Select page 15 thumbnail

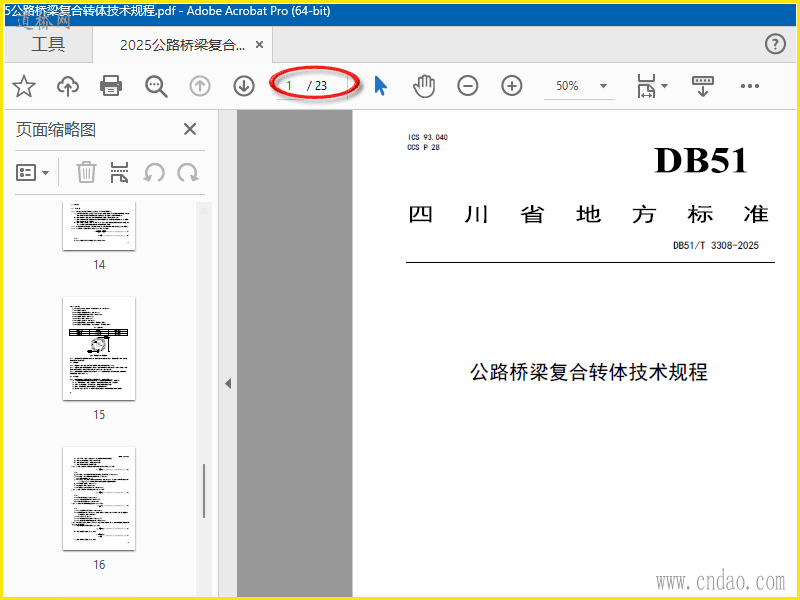(x=99, y=348)
